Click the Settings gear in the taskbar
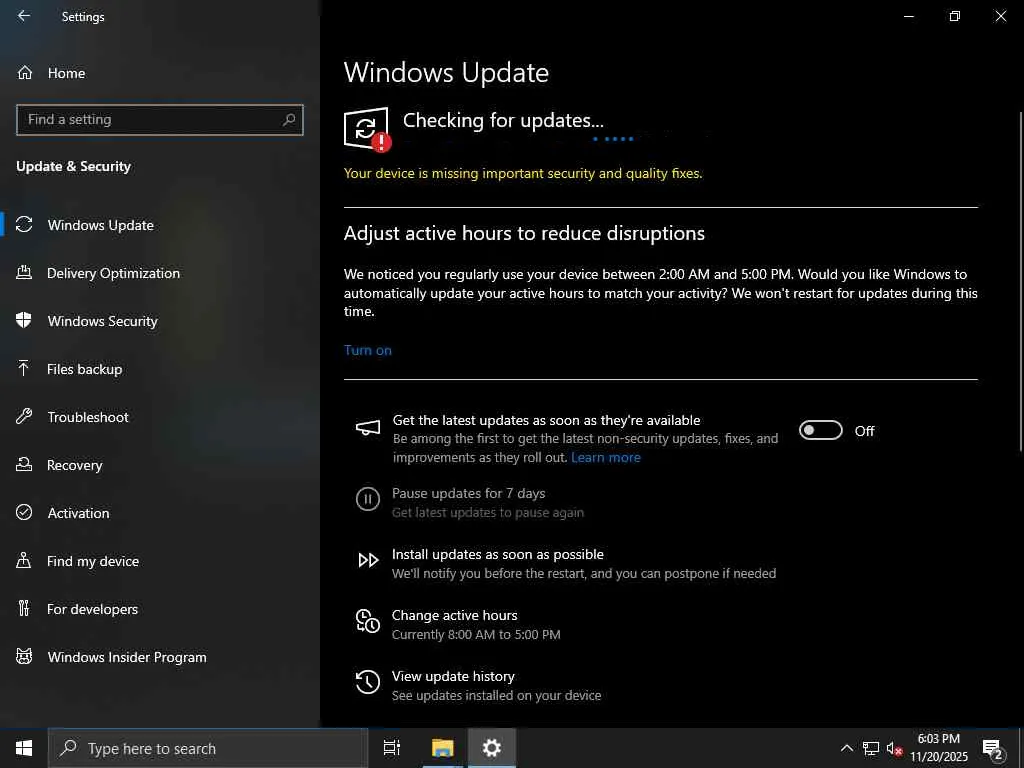Viewport: 1024px width, 768px height. [x=492, y=748]
